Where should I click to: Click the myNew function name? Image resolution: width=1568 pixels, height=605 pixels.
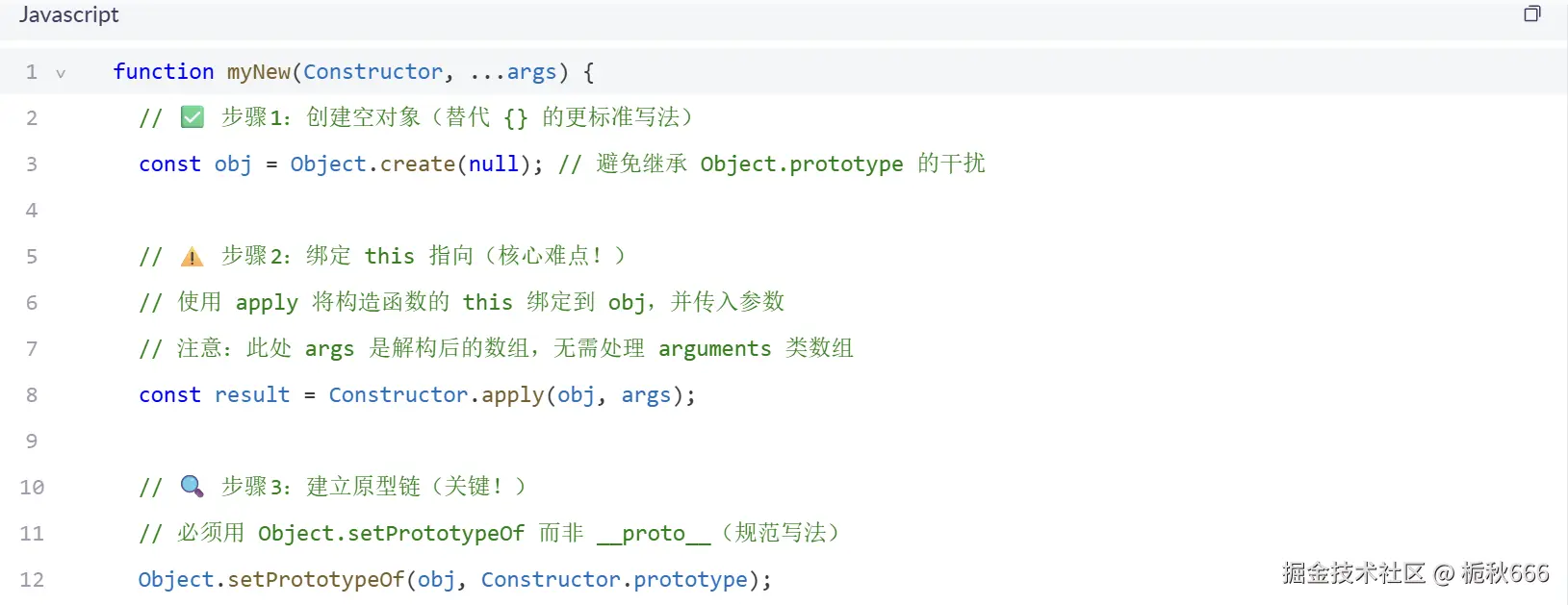[x=258, y=72]
